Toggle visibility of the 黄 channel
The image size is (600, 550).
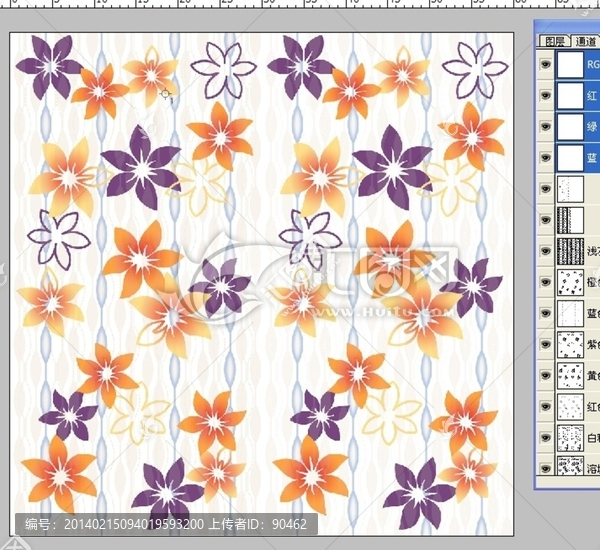click(546, 375)
